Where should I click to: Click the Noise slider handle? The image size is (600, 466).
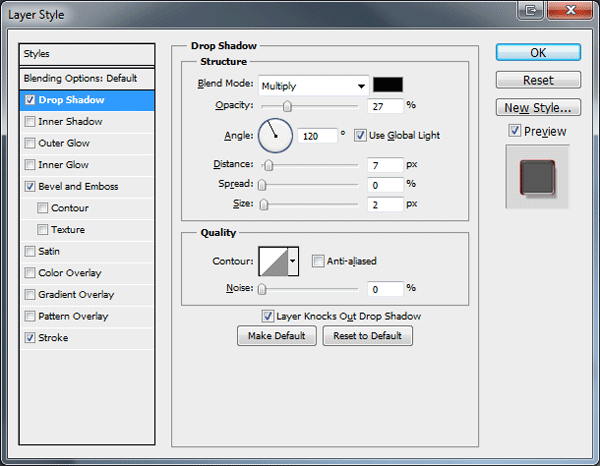(x=262, y=289)
